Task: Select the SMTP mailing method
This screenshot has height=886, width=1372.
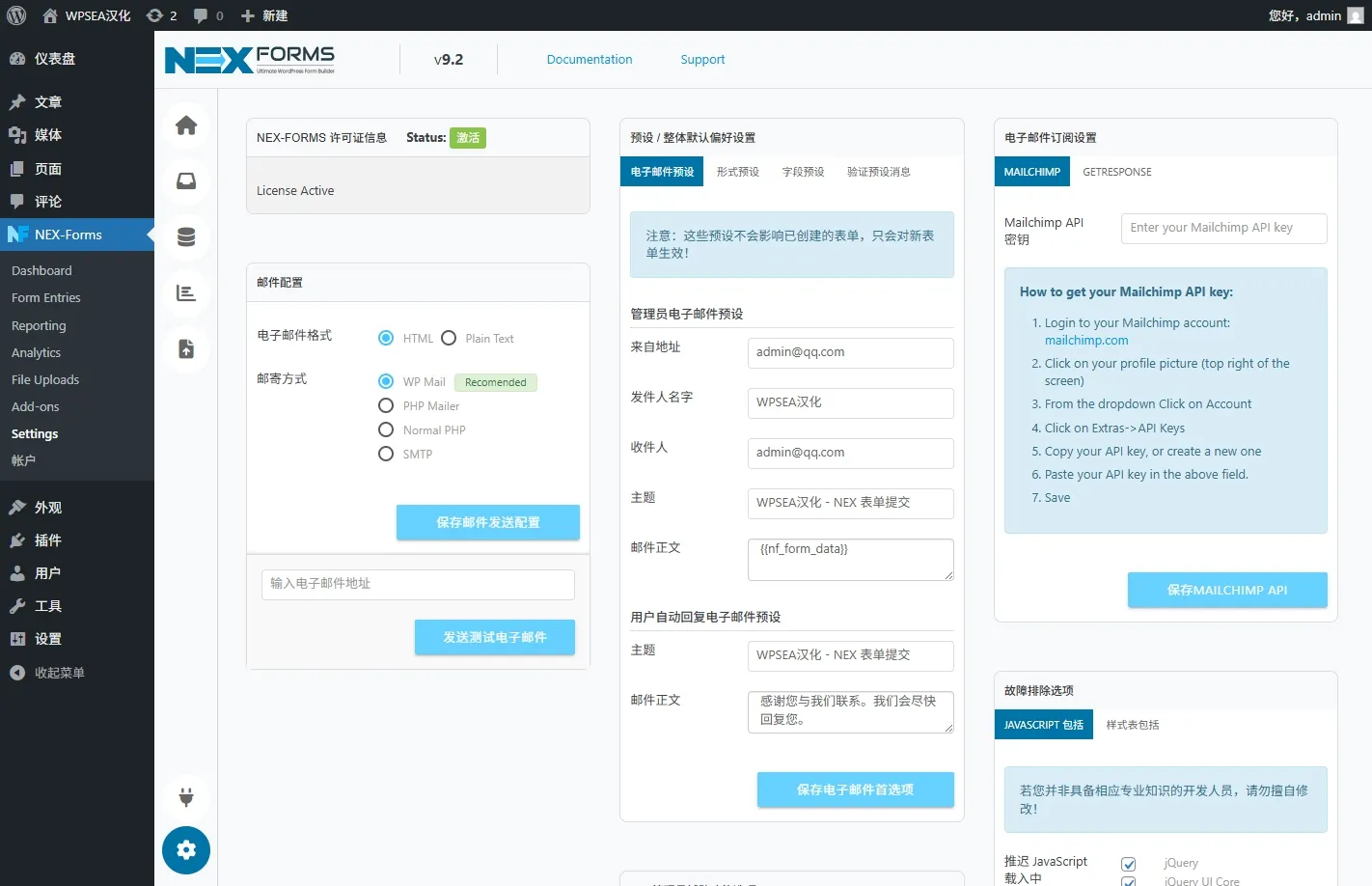Action: [386, 454]
